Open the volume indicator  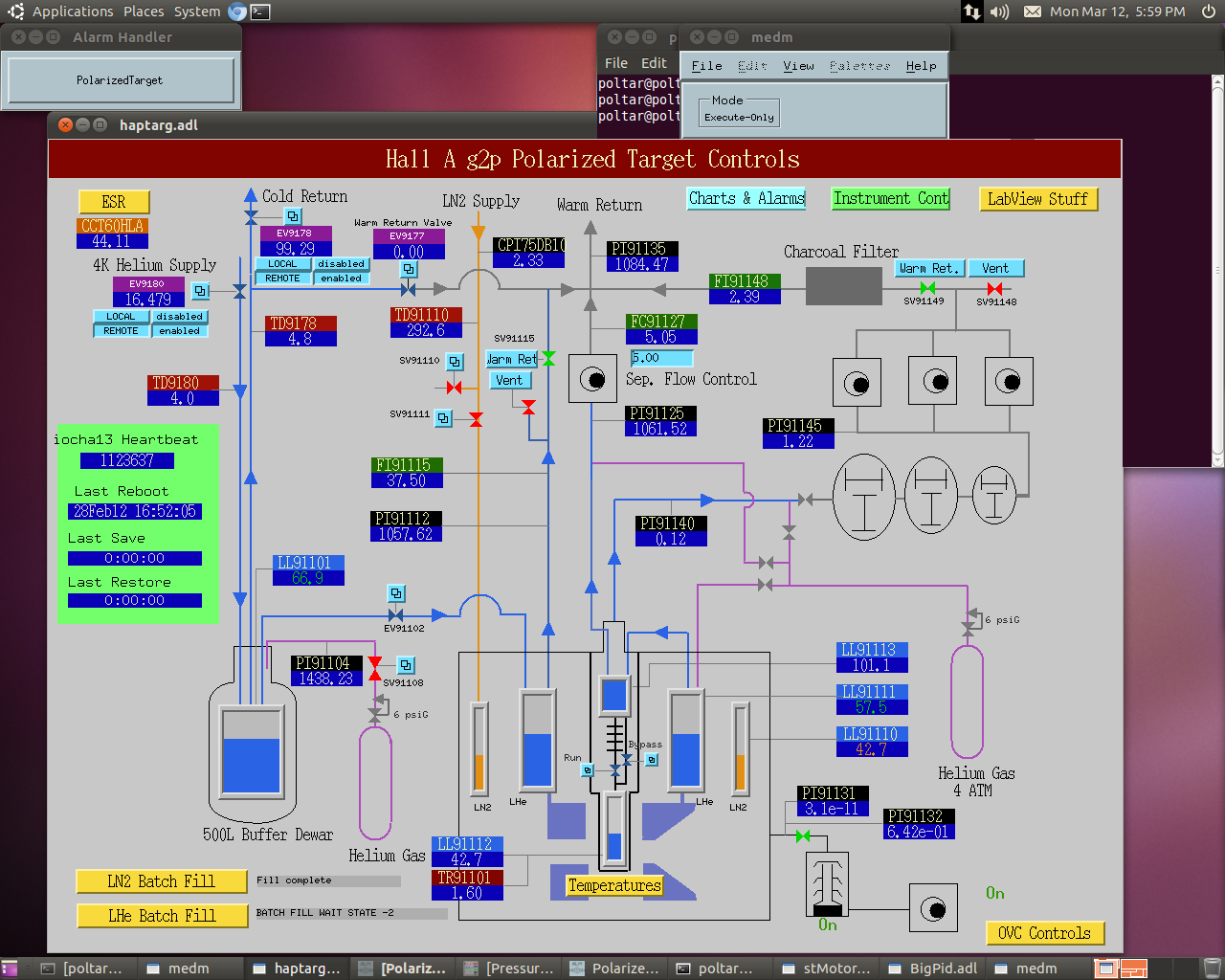(1000, 11)
